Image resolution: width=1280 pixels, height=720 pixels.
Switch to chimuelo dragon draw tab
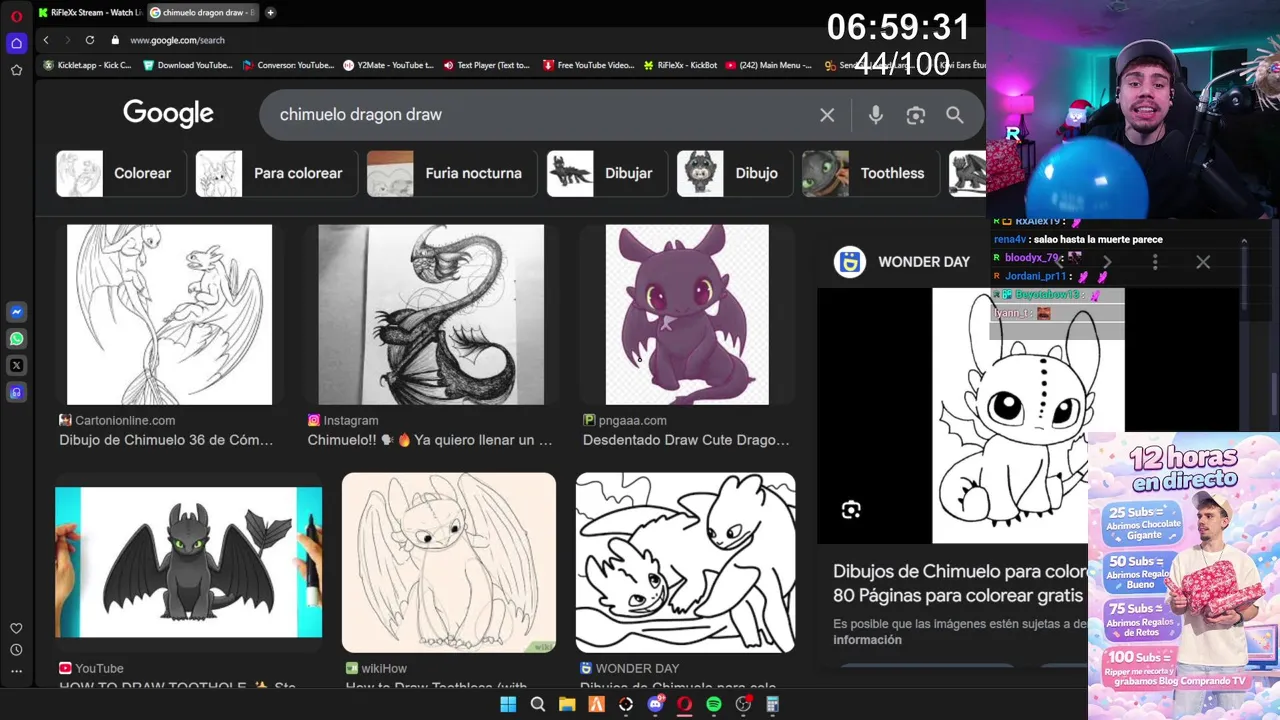click(203, 13)
